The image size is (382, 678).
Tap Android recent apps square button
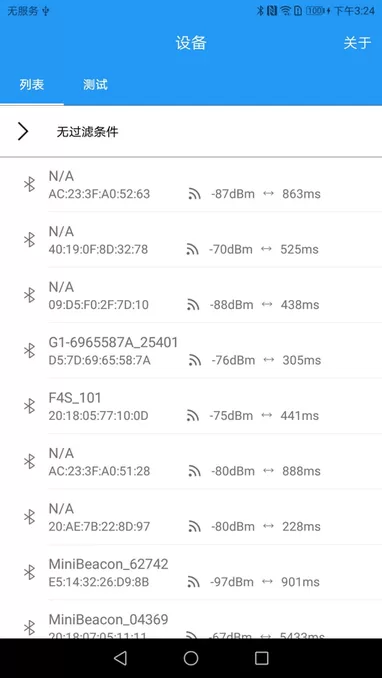(262, 658)
